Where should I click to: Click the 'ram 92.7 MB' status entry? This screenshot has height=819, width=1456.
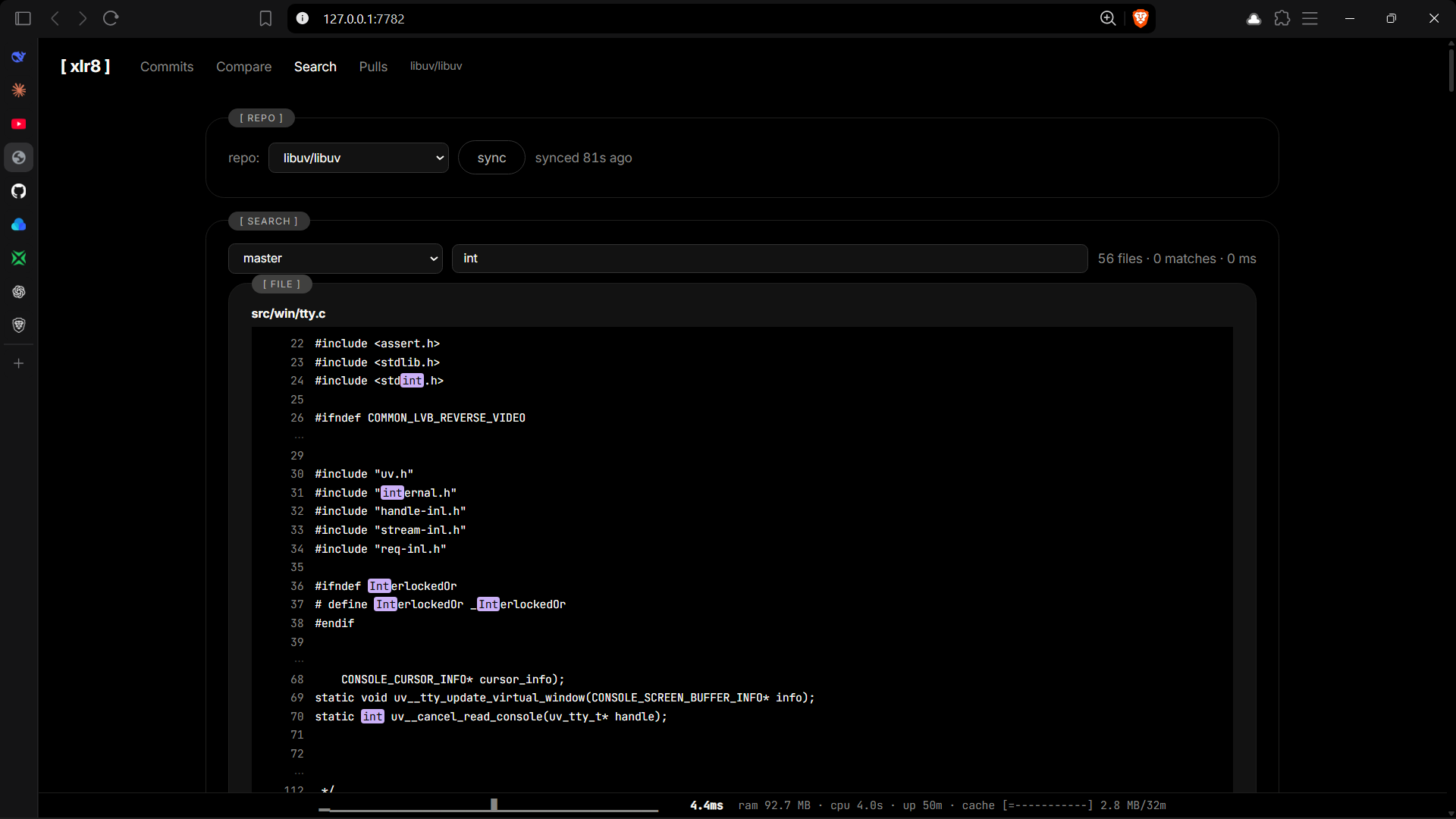774,805
